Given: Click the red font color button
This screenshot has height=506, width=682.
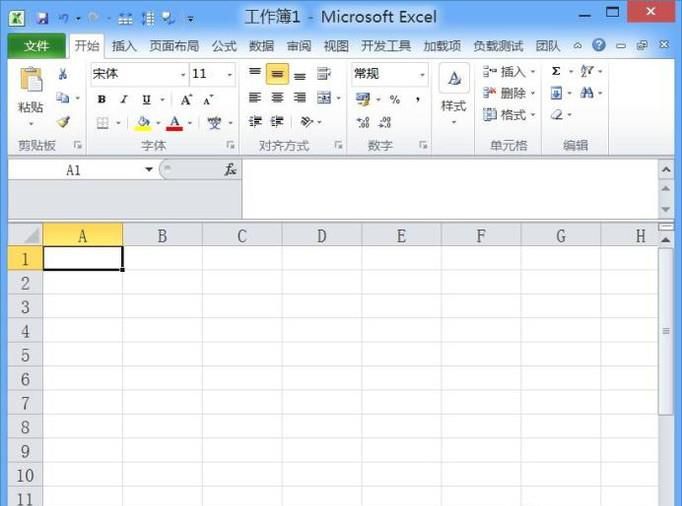Looking at the screenshot, I should (x=175, y=123).
